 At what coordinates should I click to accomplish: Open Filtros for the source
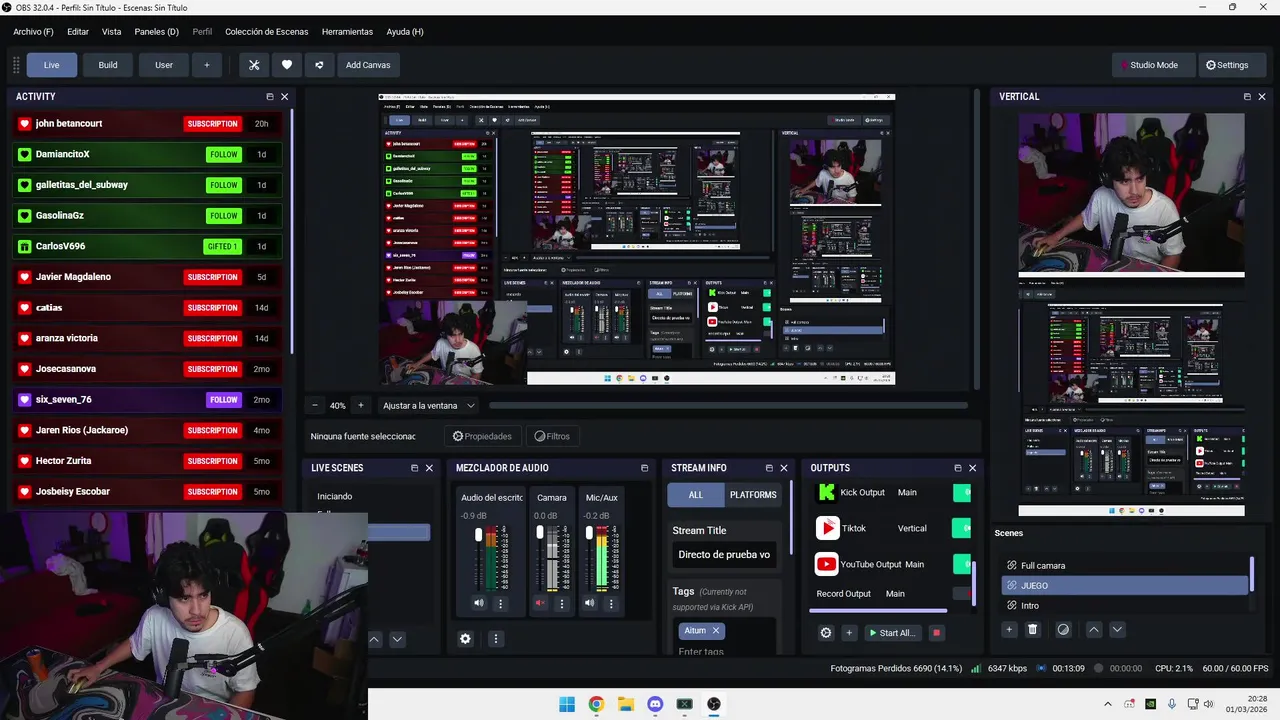tap(552, 436)
